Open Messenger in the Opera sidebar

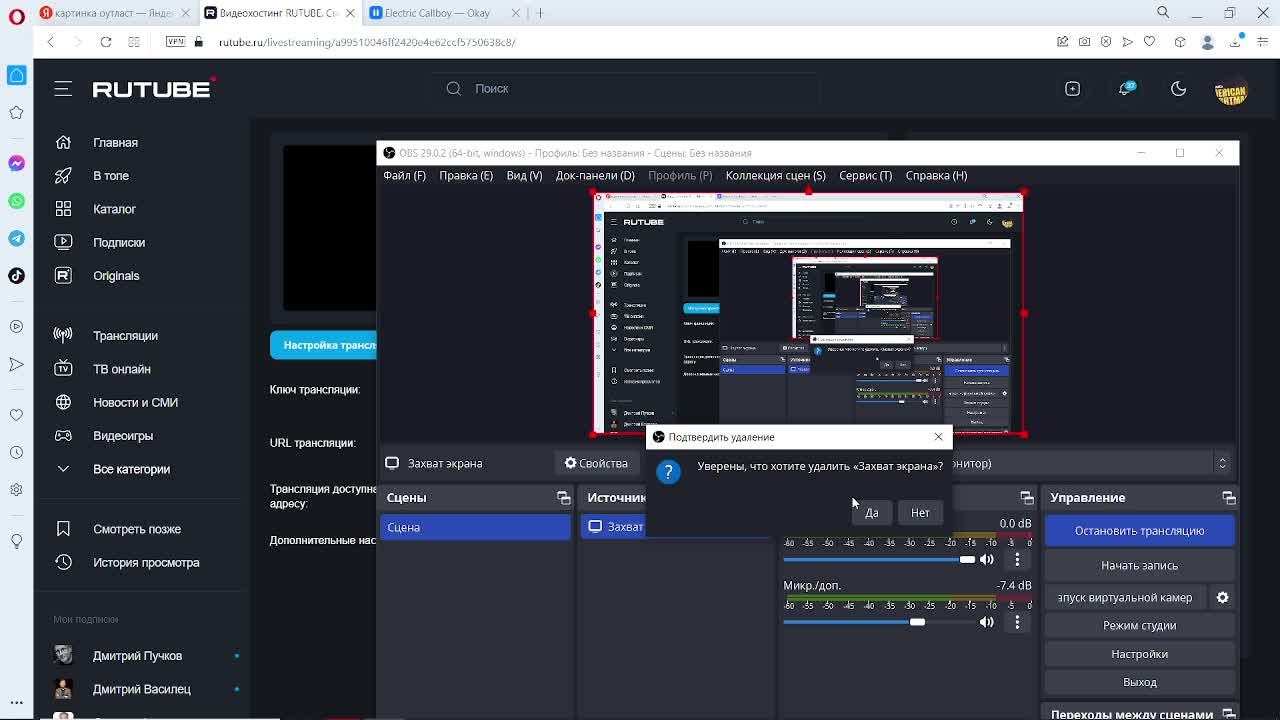[x=16, y=163]
